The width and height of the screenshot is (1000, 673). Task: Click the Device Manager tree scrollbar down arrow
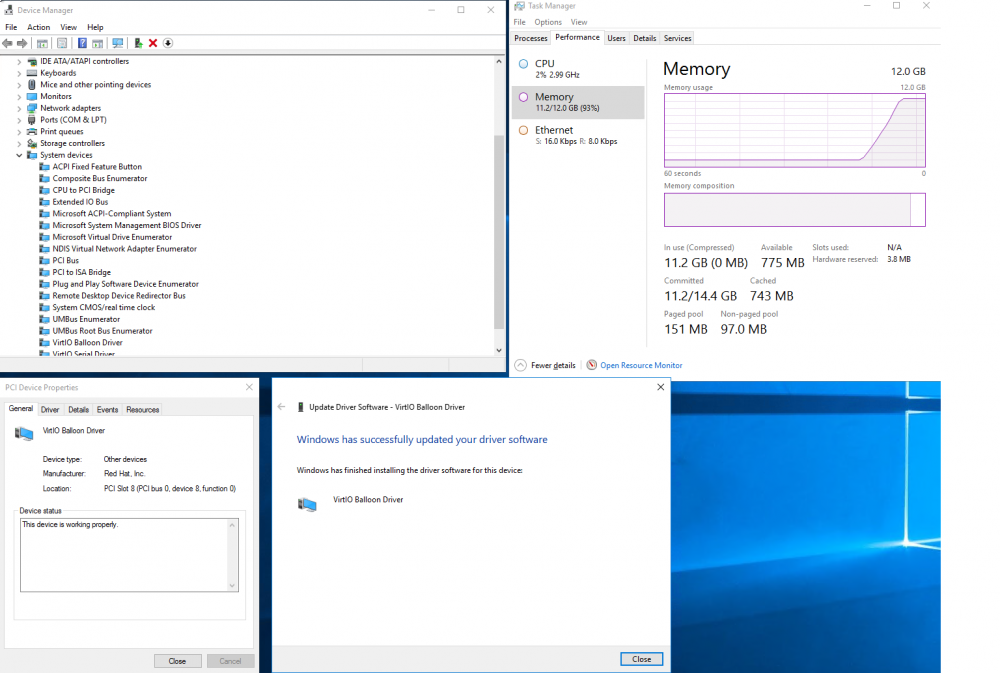click(x=499, y=350)
